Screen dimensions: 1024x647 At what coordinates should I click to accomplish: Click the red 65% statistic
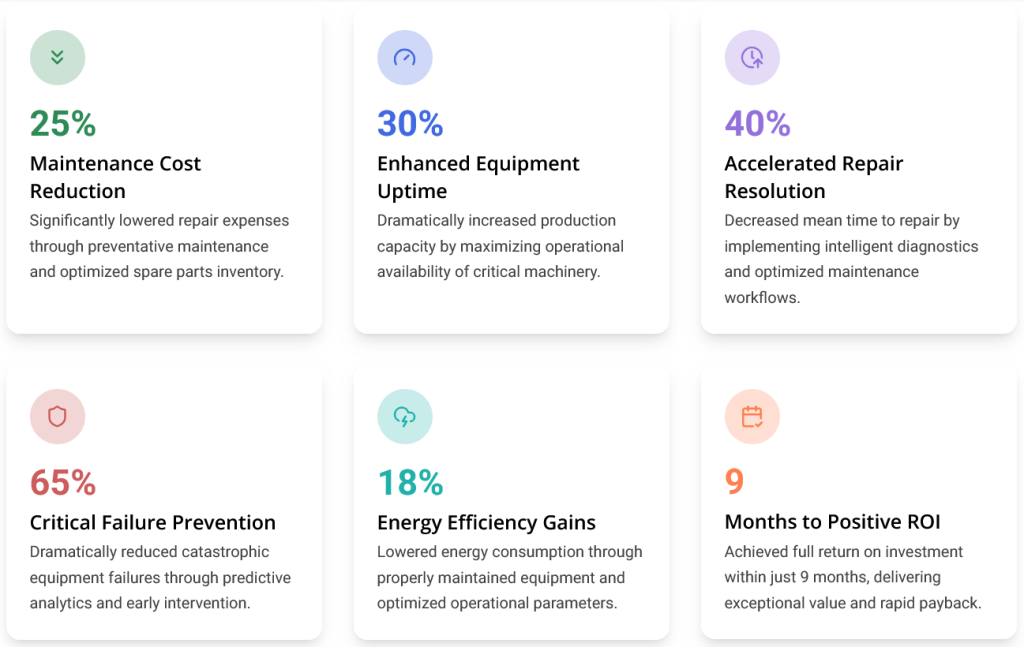coord(63,482)
